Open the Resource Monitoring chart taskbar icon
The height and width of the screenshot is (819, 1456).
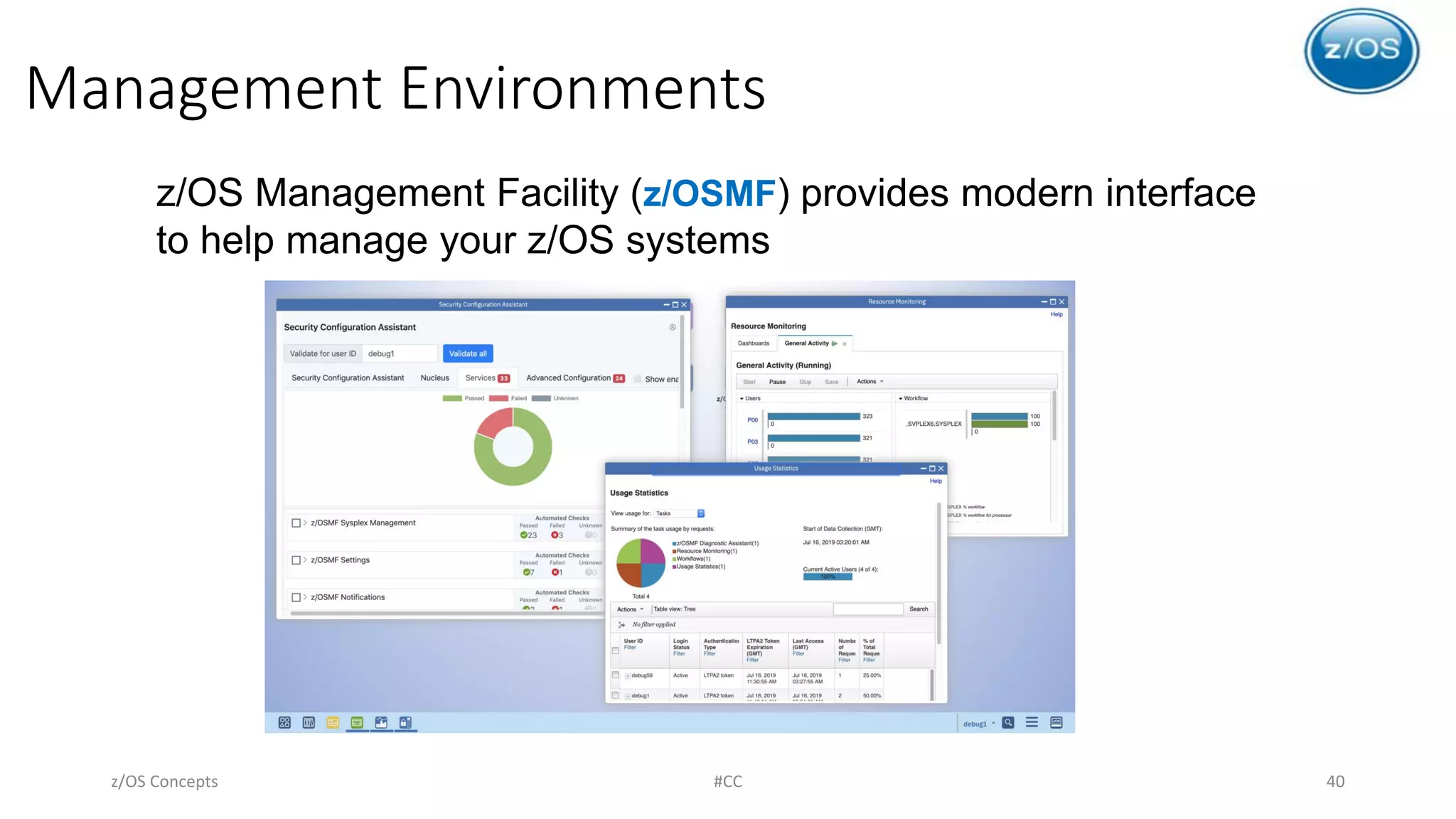point(381,722)
